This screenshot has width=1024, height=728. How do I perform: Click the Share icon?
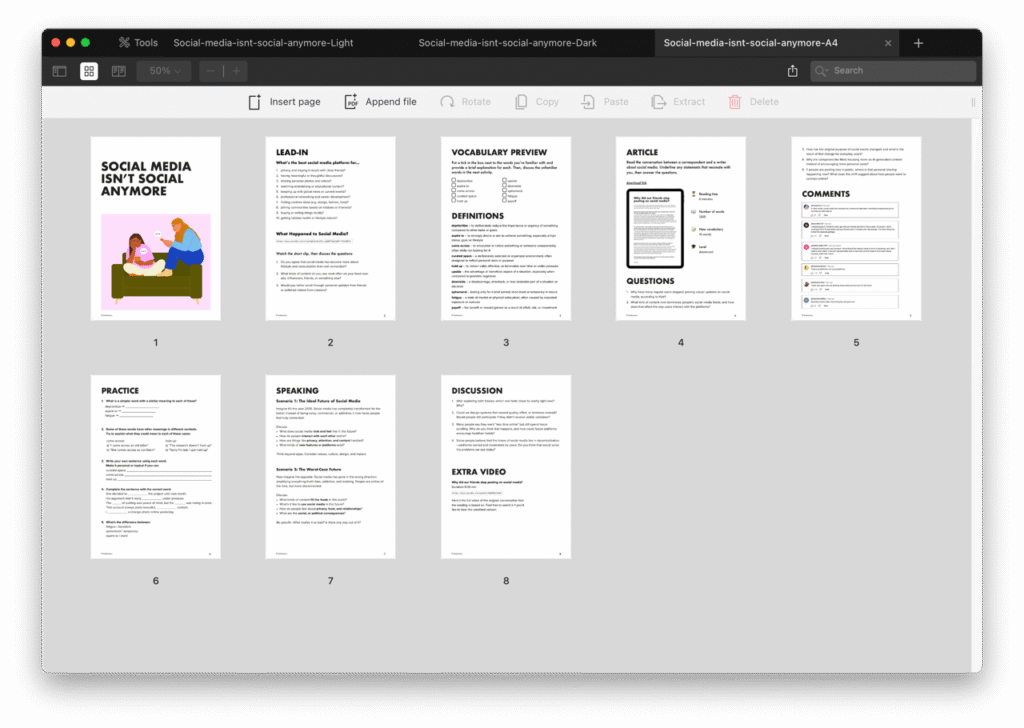792,71
